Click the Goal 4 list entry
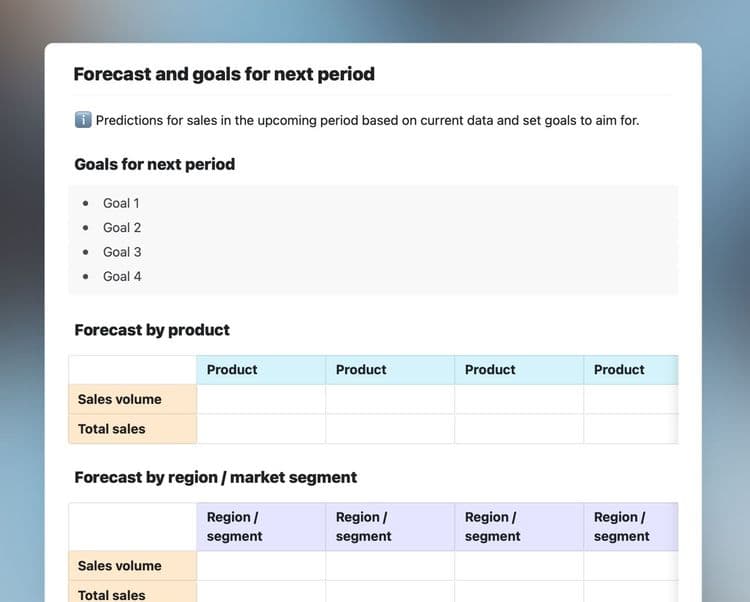 point(122,276)
